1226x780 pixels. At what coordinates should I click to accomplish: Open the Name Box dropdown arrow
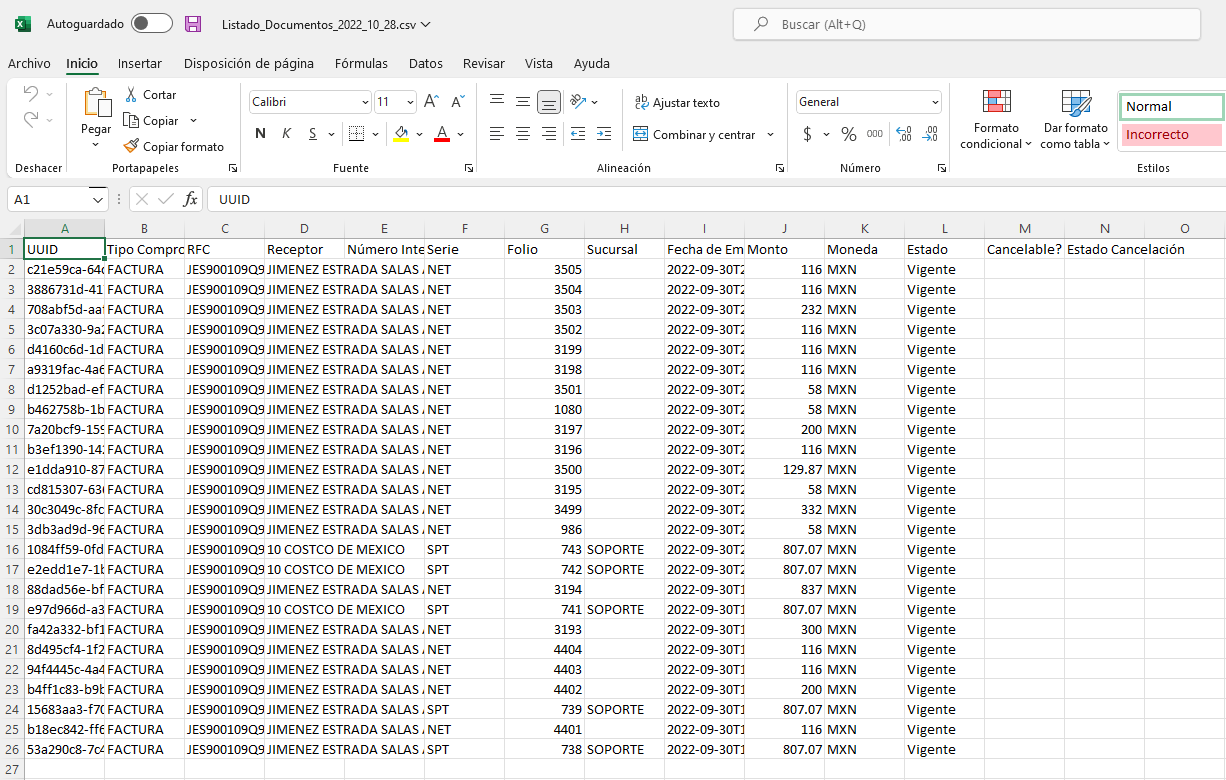click(98, 200)
